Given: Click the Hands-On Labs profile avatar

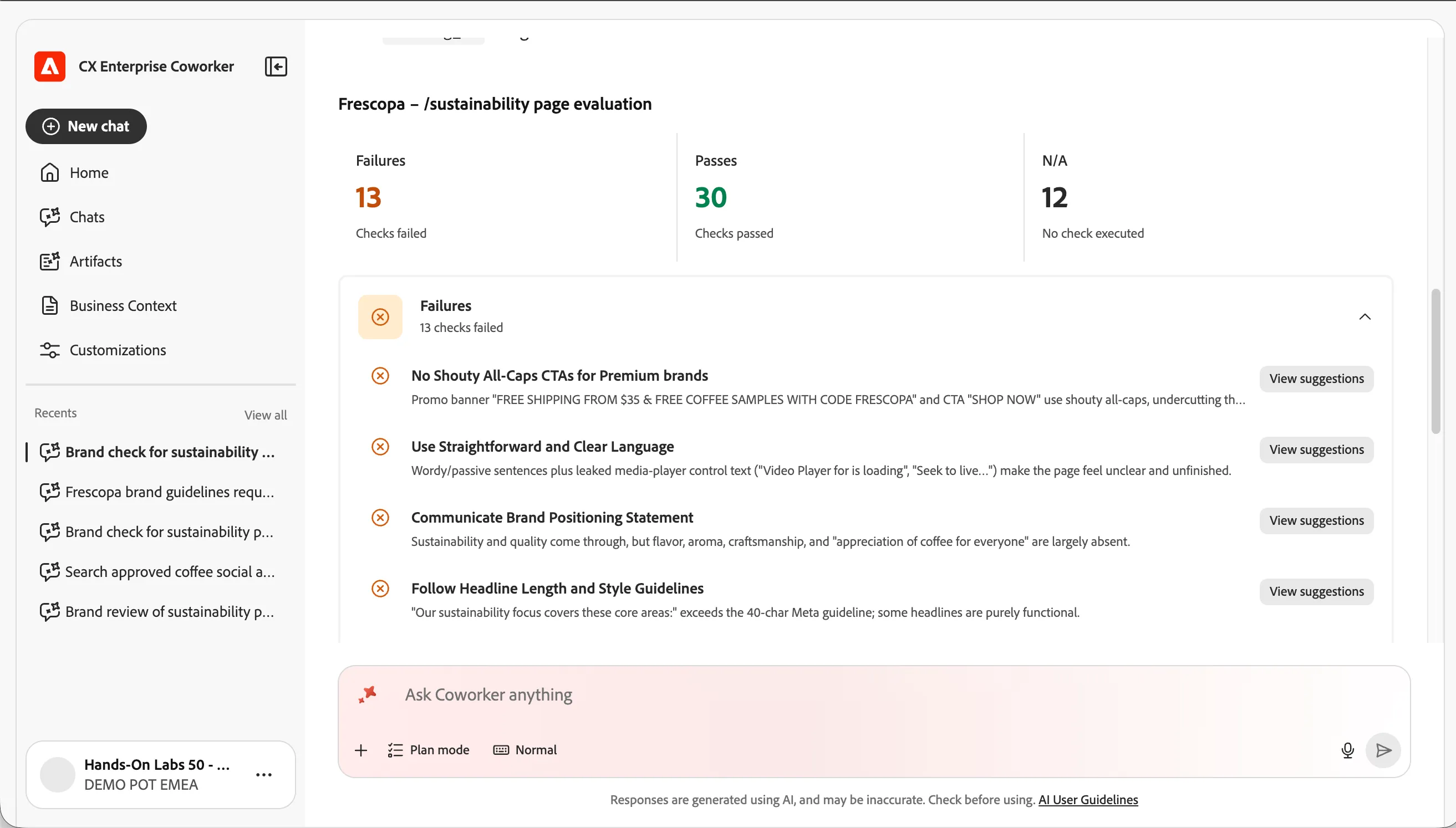Looking at the screenshot, I should 58,775.
